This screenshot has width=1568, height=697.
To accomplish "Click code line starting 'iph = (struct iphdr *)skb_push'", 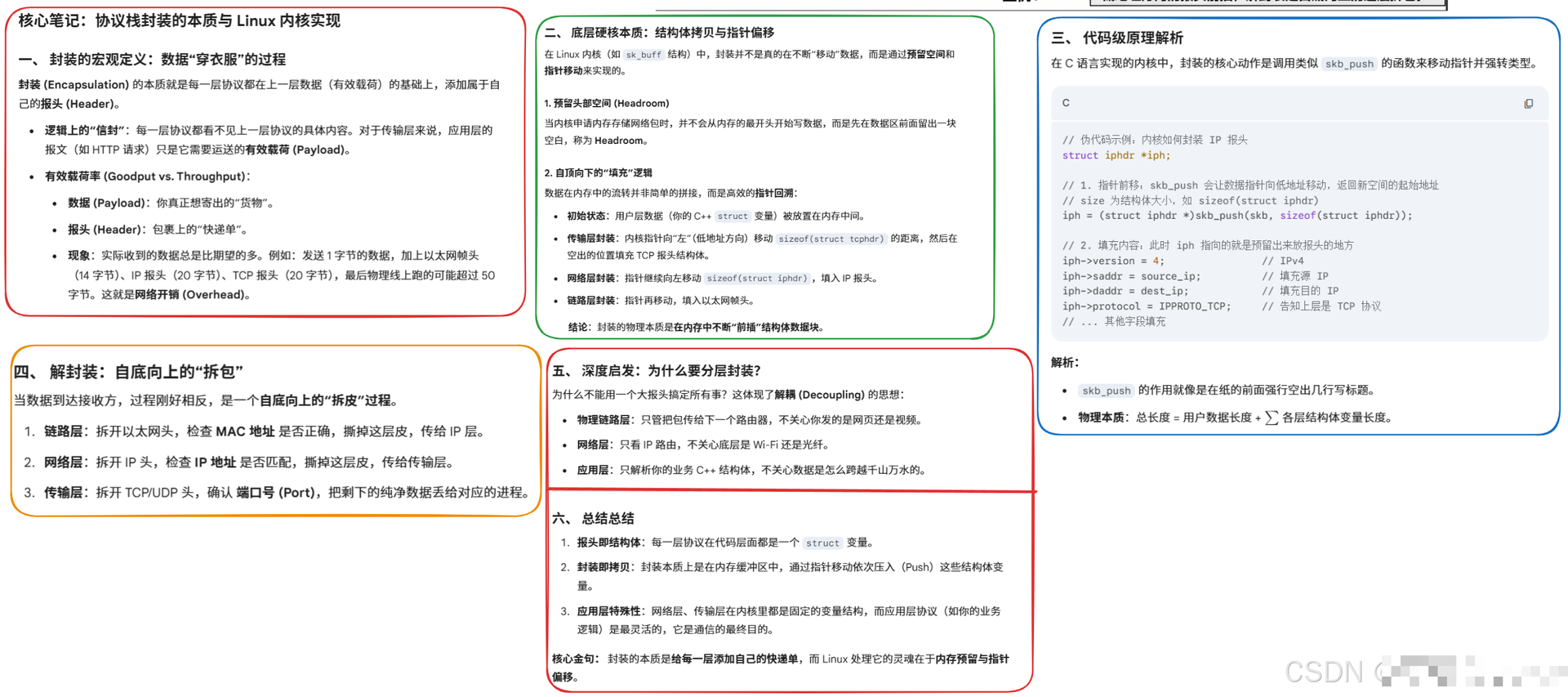I will (x=1236, y=216).
